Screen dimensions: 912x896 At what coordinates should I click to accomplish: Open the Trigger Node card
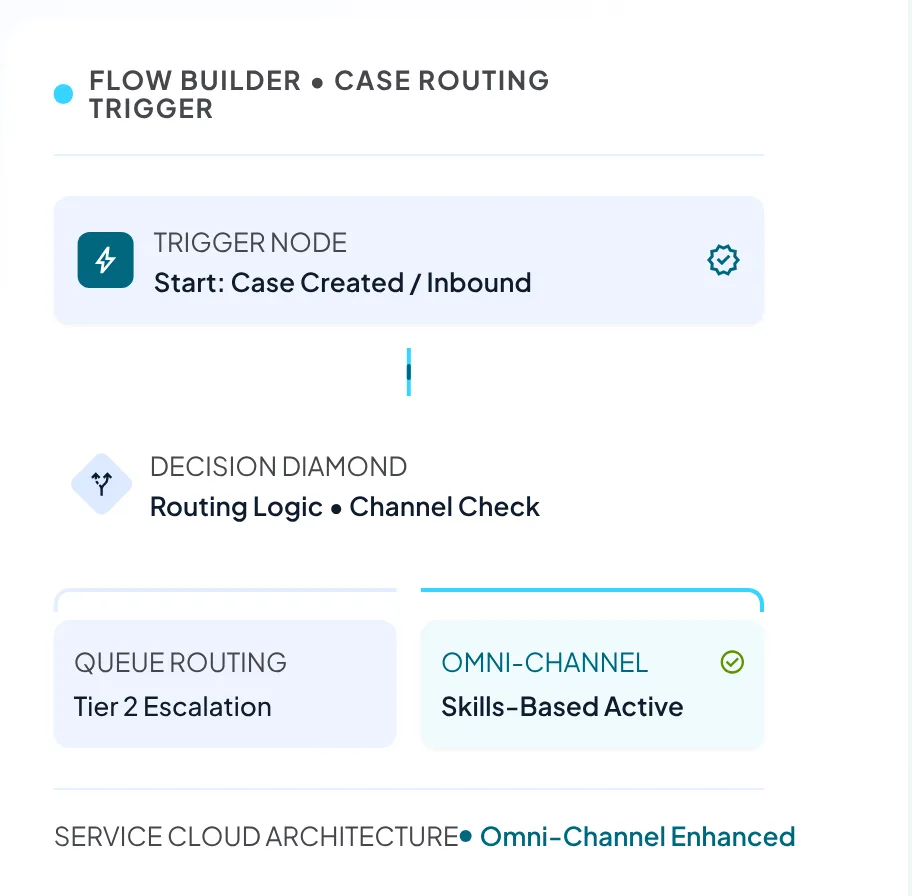coord(408,261)
